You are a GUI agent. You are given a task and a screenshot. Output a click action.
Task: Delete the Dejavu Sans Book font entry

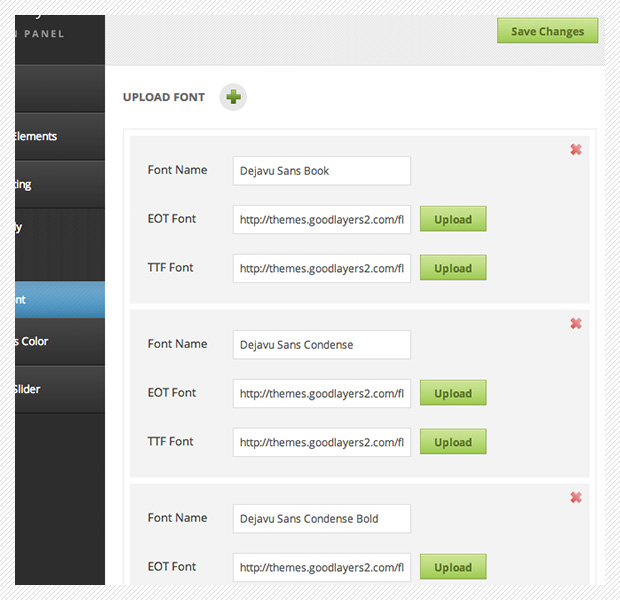(x=576, y=150)
